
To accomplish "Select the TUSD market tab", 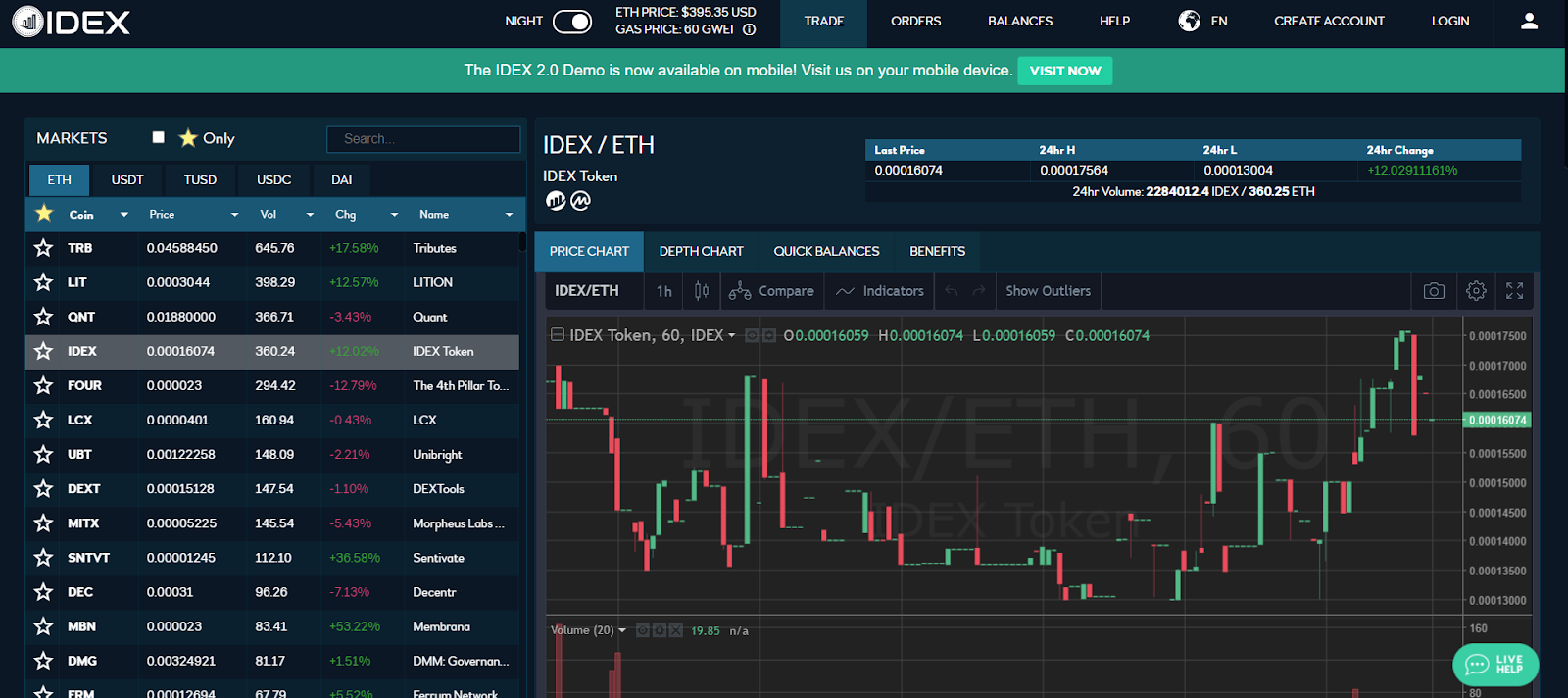I will tap(200, 180).
